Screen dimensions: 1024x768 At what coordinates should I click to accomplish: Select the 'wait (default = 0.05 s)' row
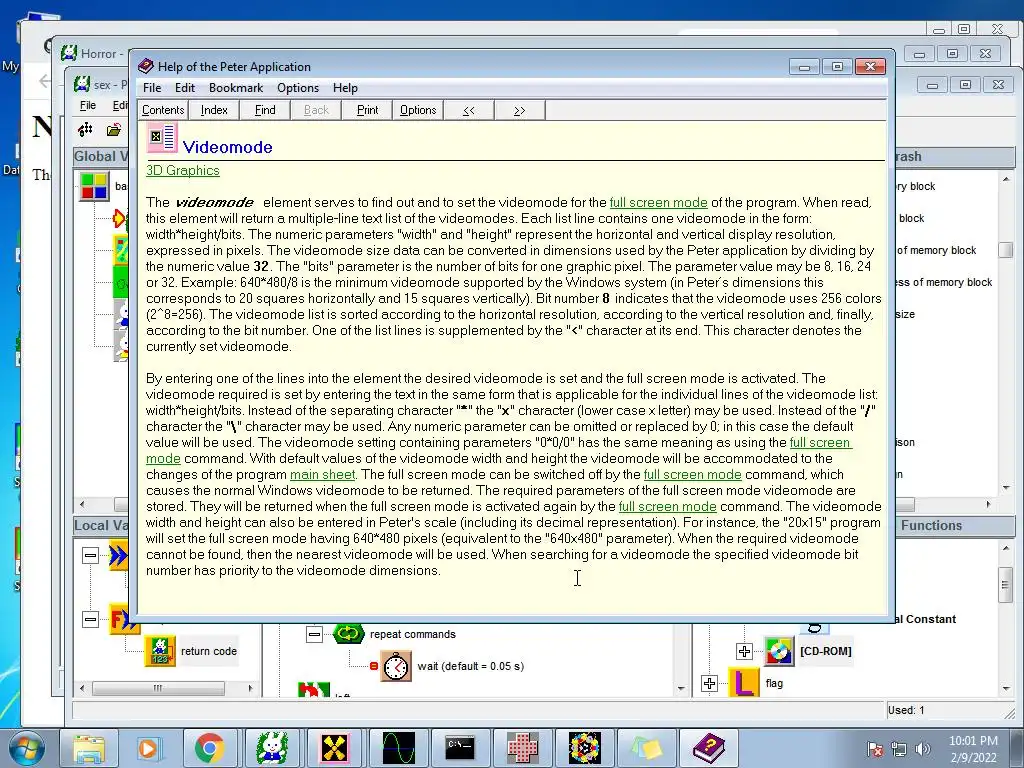coord(471,666)
